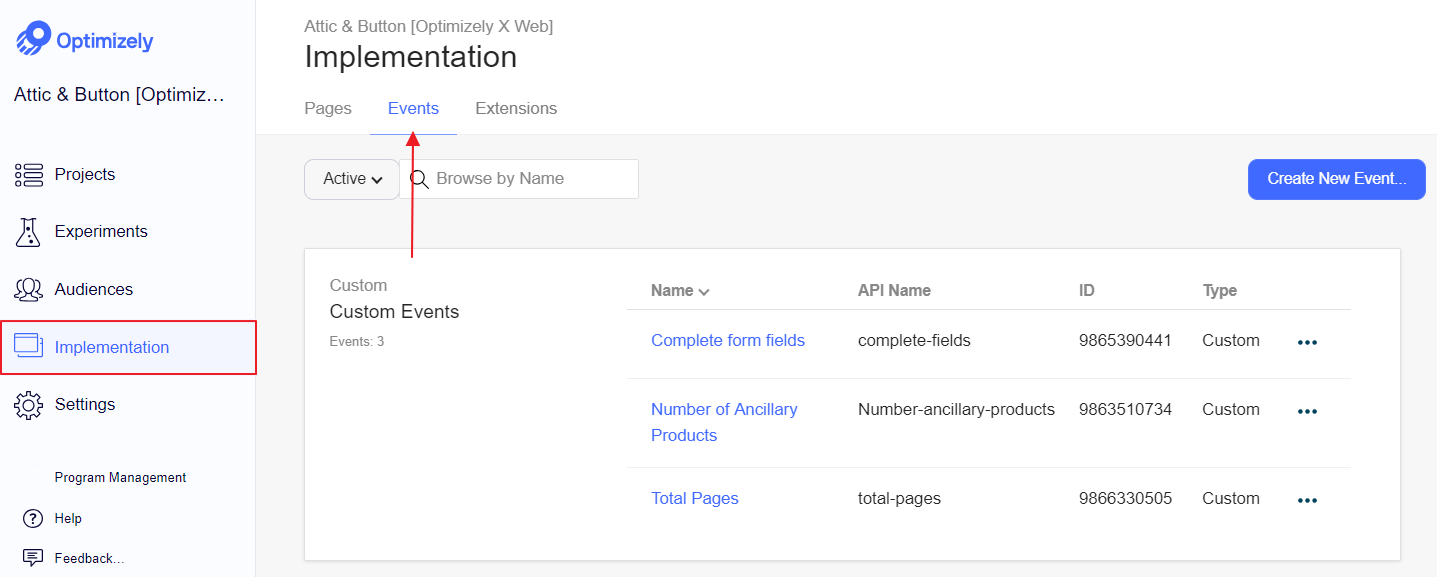Switch to the Pages tab
Image resolution: width=1437 pixels, height=577 pixels.
328,108
